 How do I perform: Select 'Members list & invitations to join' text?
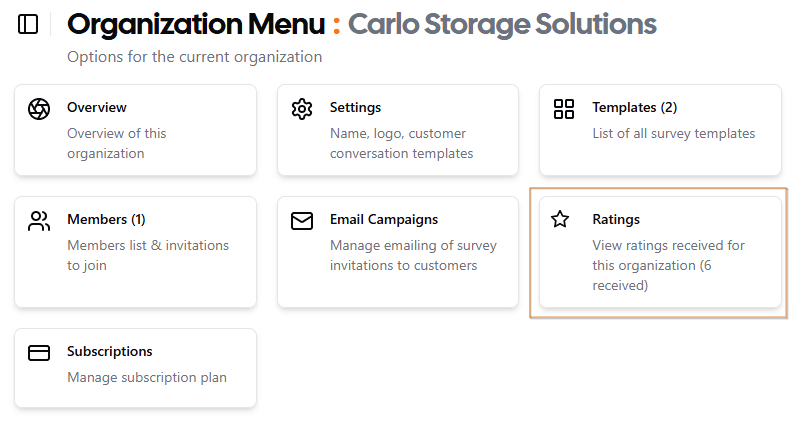tap(148, 255)
